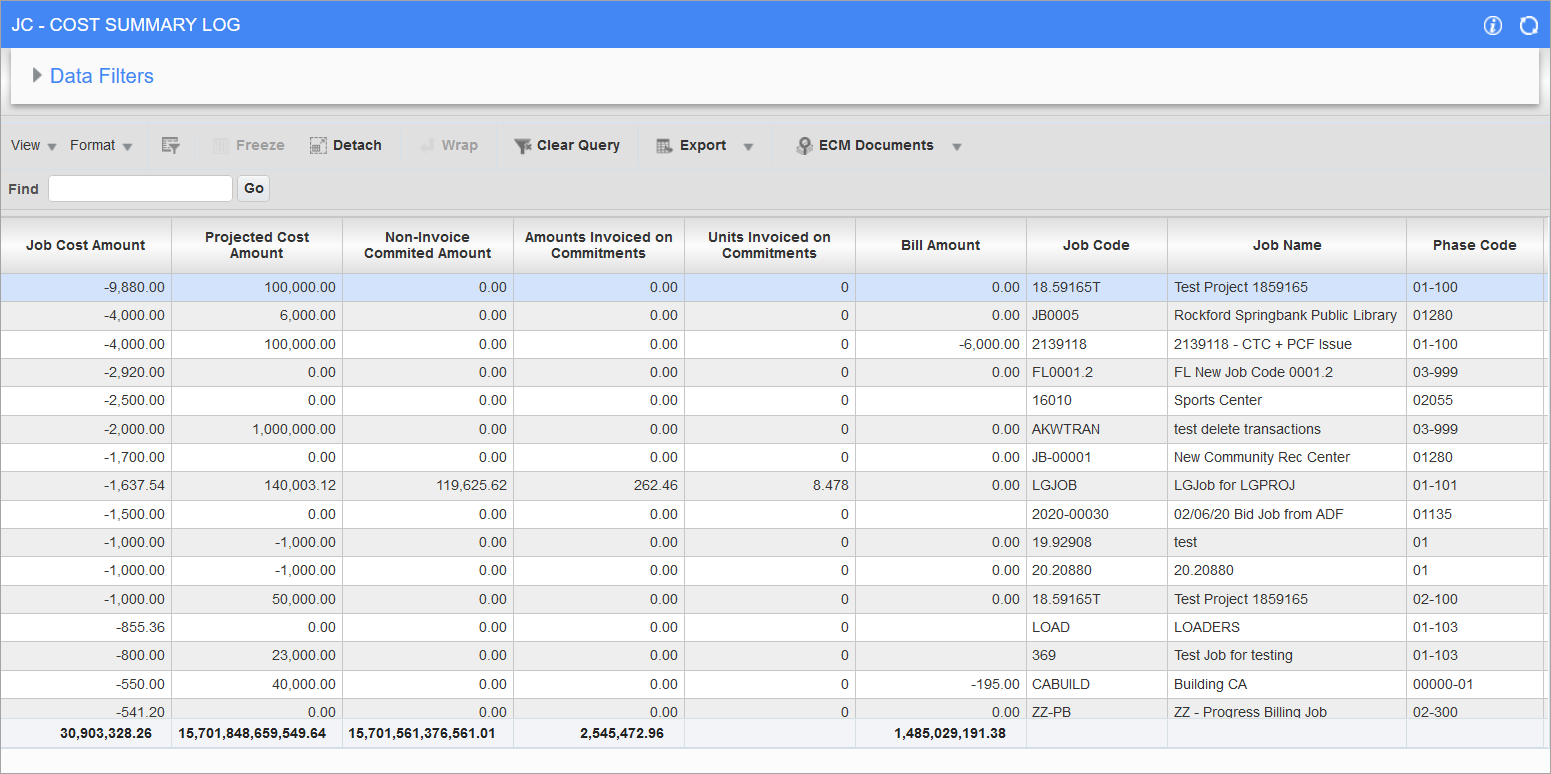Select the Query By Example filter icon

170,145
